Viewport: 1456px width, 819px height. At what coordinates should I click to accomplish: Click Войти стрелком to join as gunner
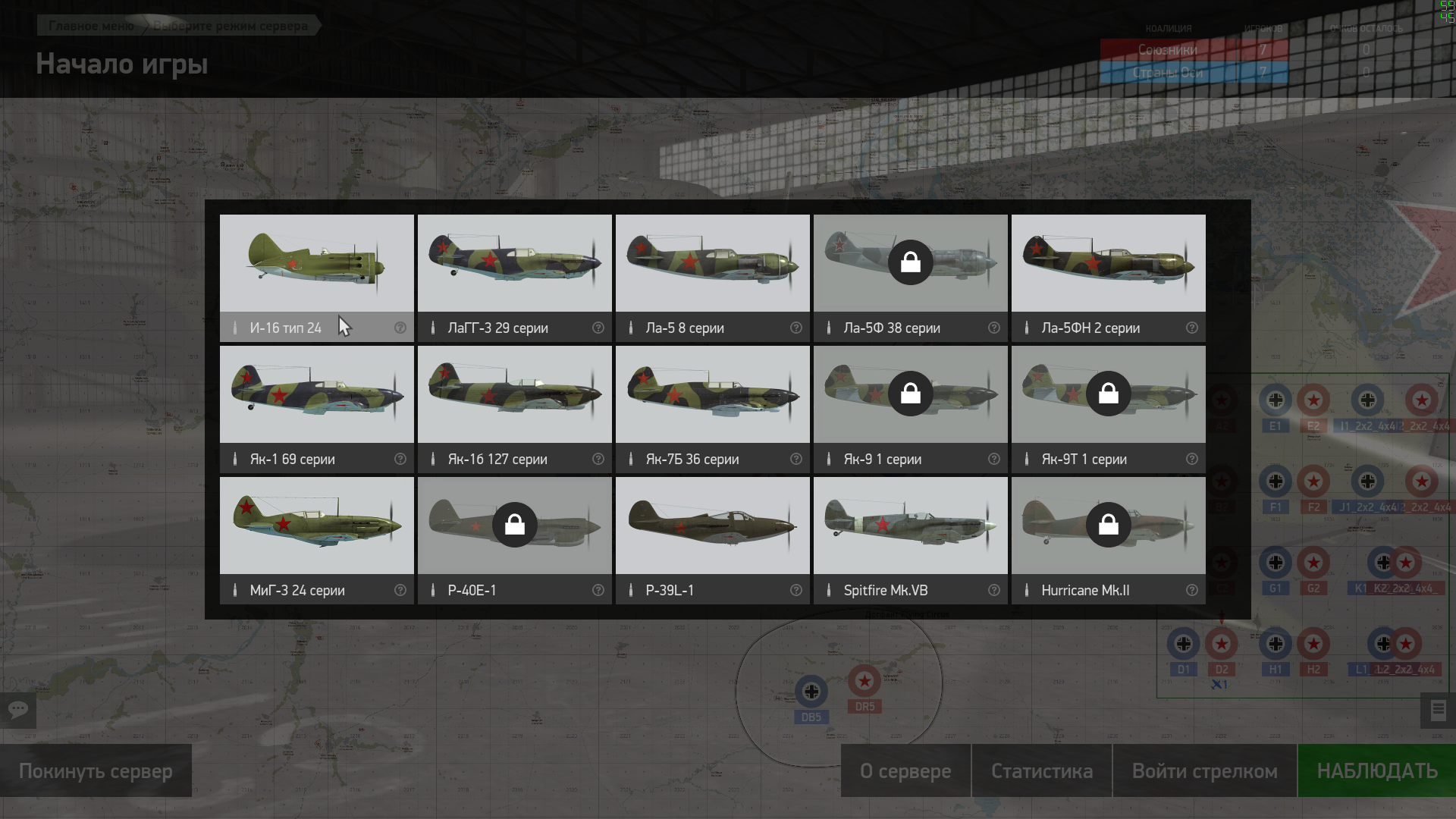(x=1205, y=770)
